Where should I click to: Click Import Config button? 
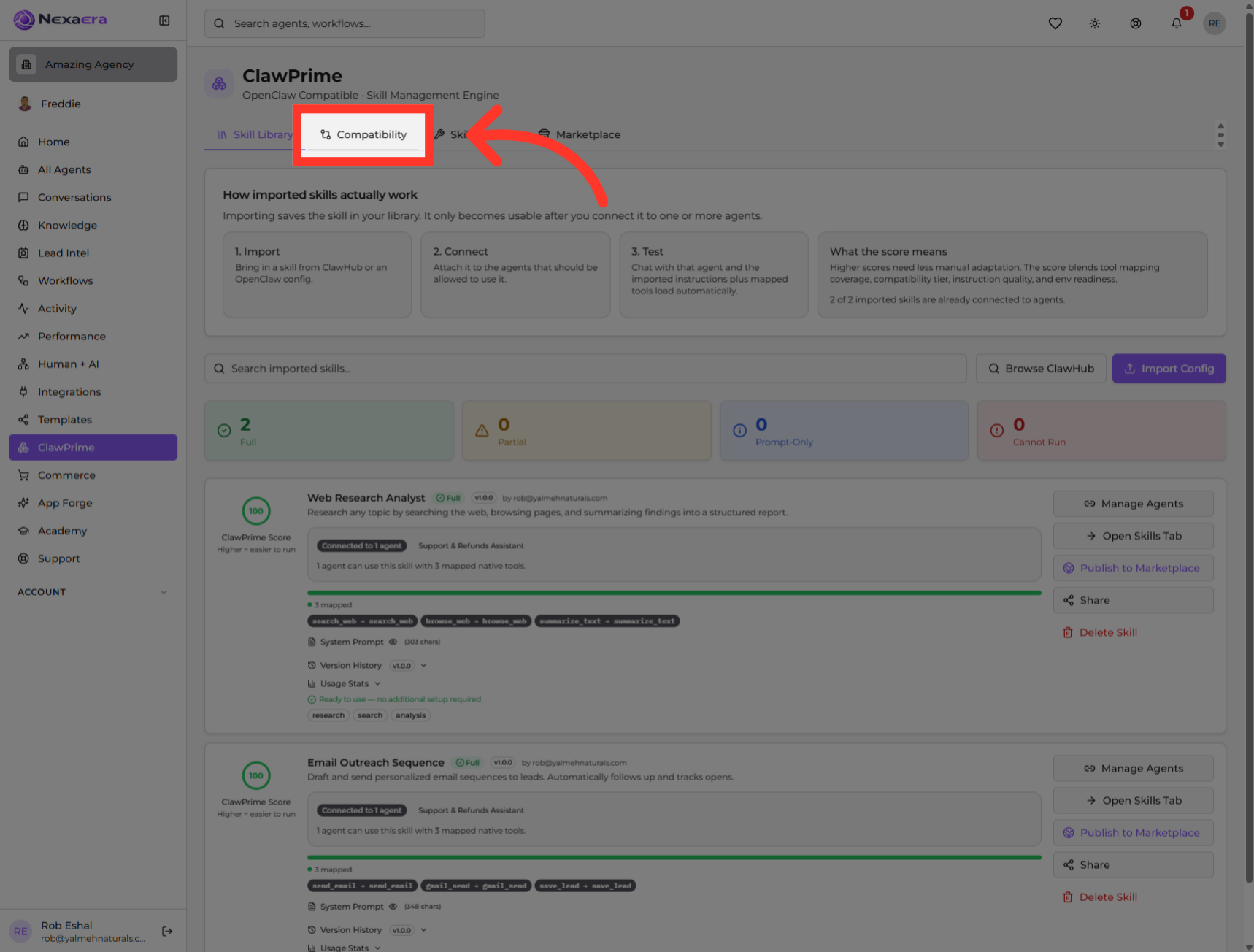click(1169, 369)
